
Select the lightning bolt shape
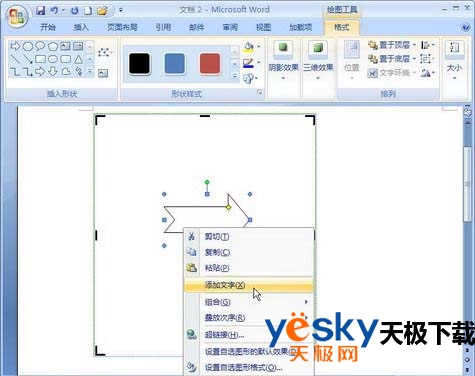pyautogui.click(x=78, y=72)
